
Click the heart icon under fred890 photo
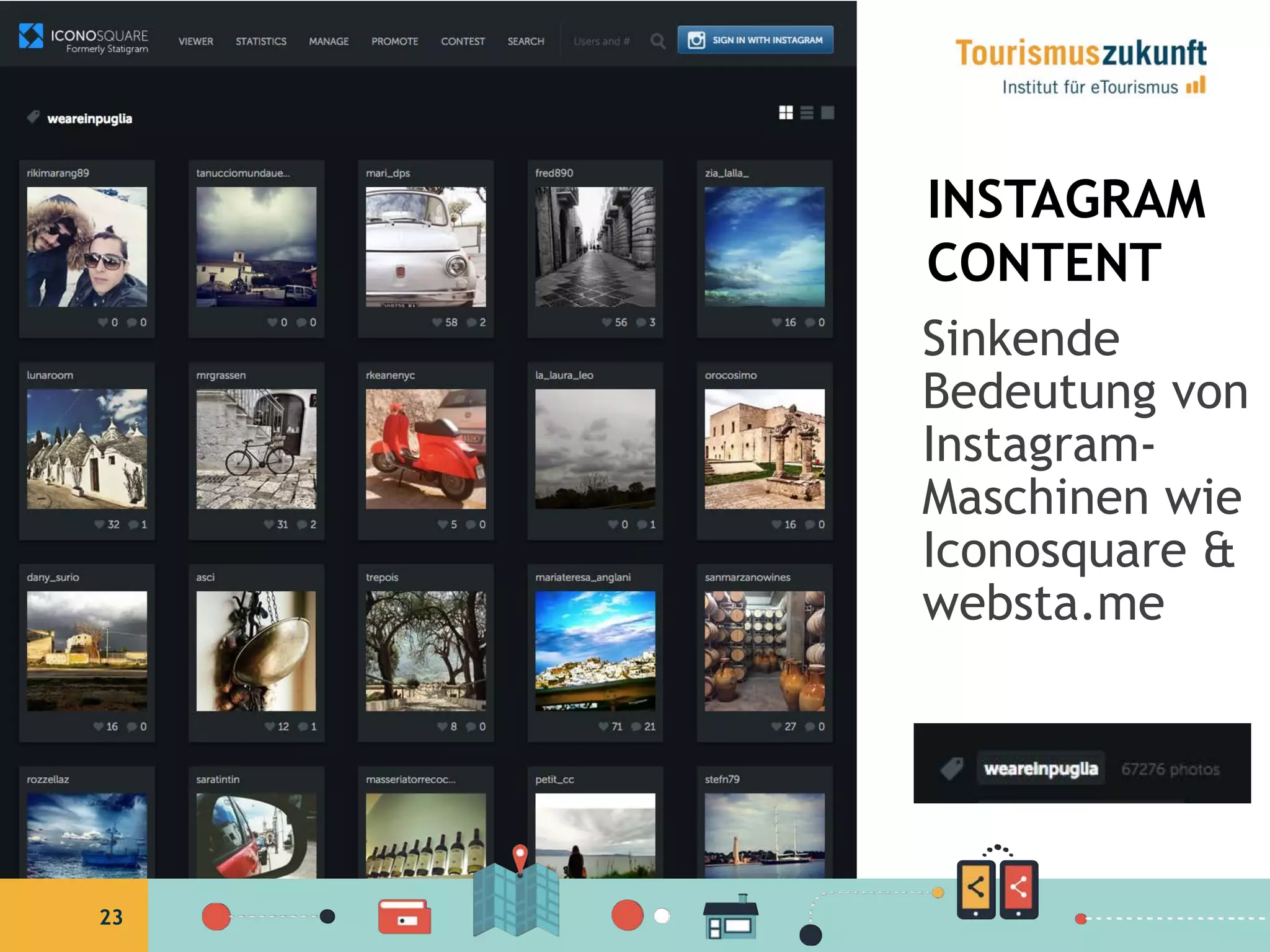point(606,322)
